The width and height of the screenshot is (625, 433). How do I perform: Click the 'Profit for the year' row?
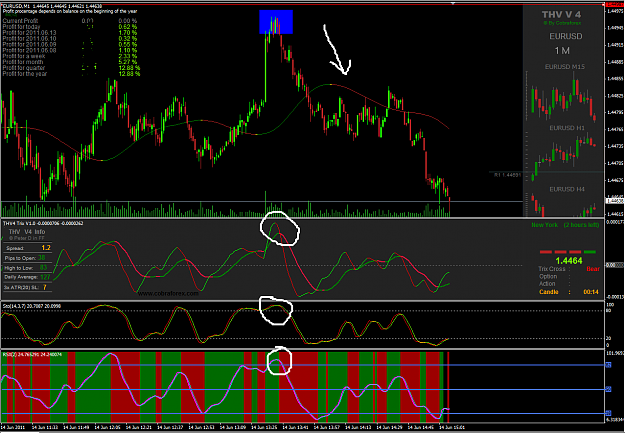point(71,74)
